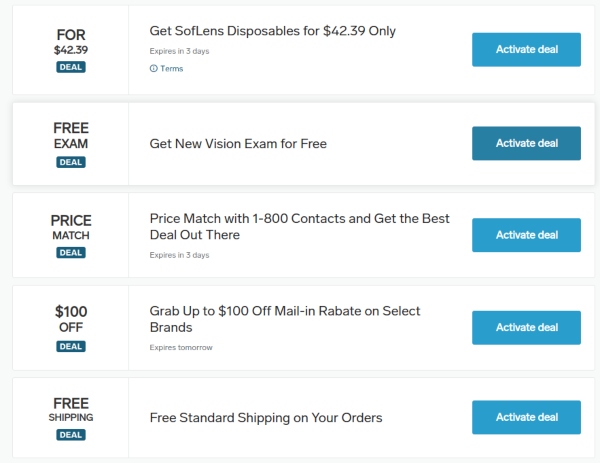Click the DEAL badge under $100 OFF
This screenshot has height=463, width=600.
pyautogui.click(x=71, y=346)
